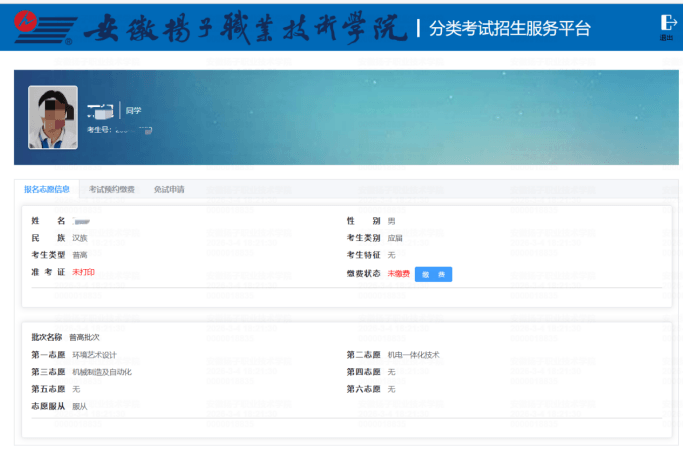Click the red 未打印 admission ticket status
The height and width of the screenshot is (455, 683).
(x=83, y=273)
